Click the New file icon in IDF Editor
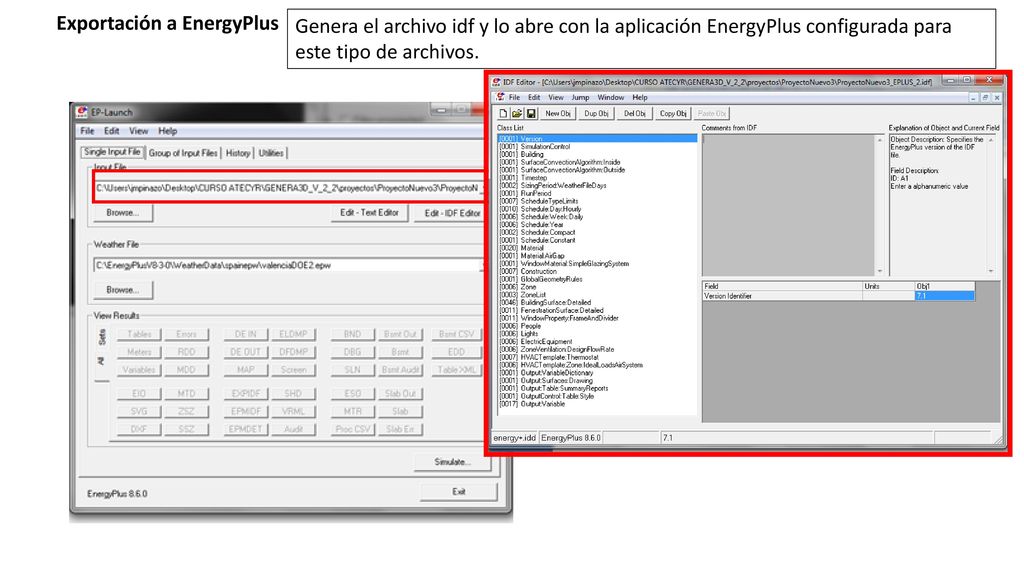The height and width of the screenshot is (576, 1024). pyautogui.click(x=504, y=114)
